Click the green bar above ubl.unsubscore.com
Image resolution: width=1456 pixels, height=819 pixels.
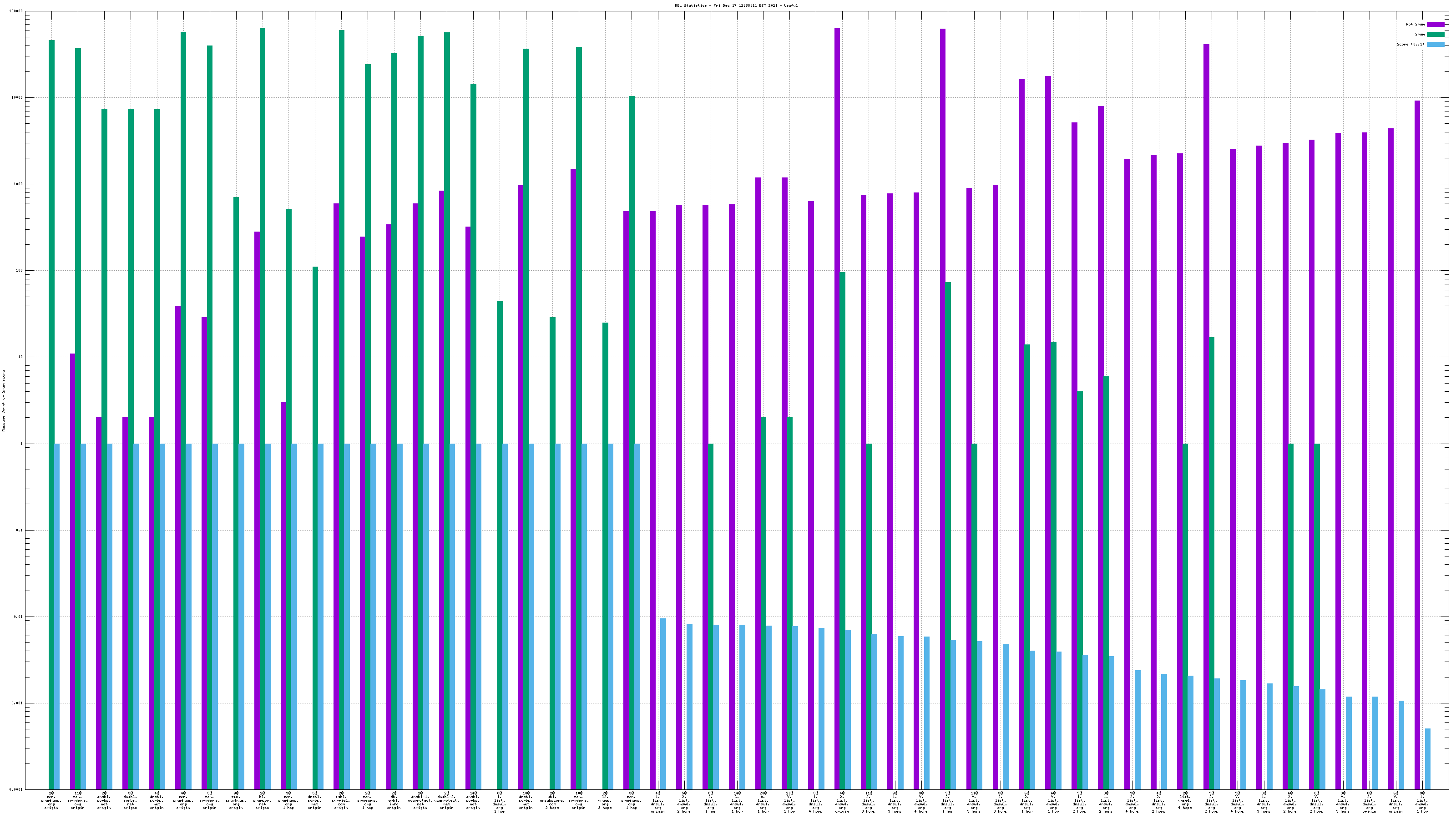552,509
